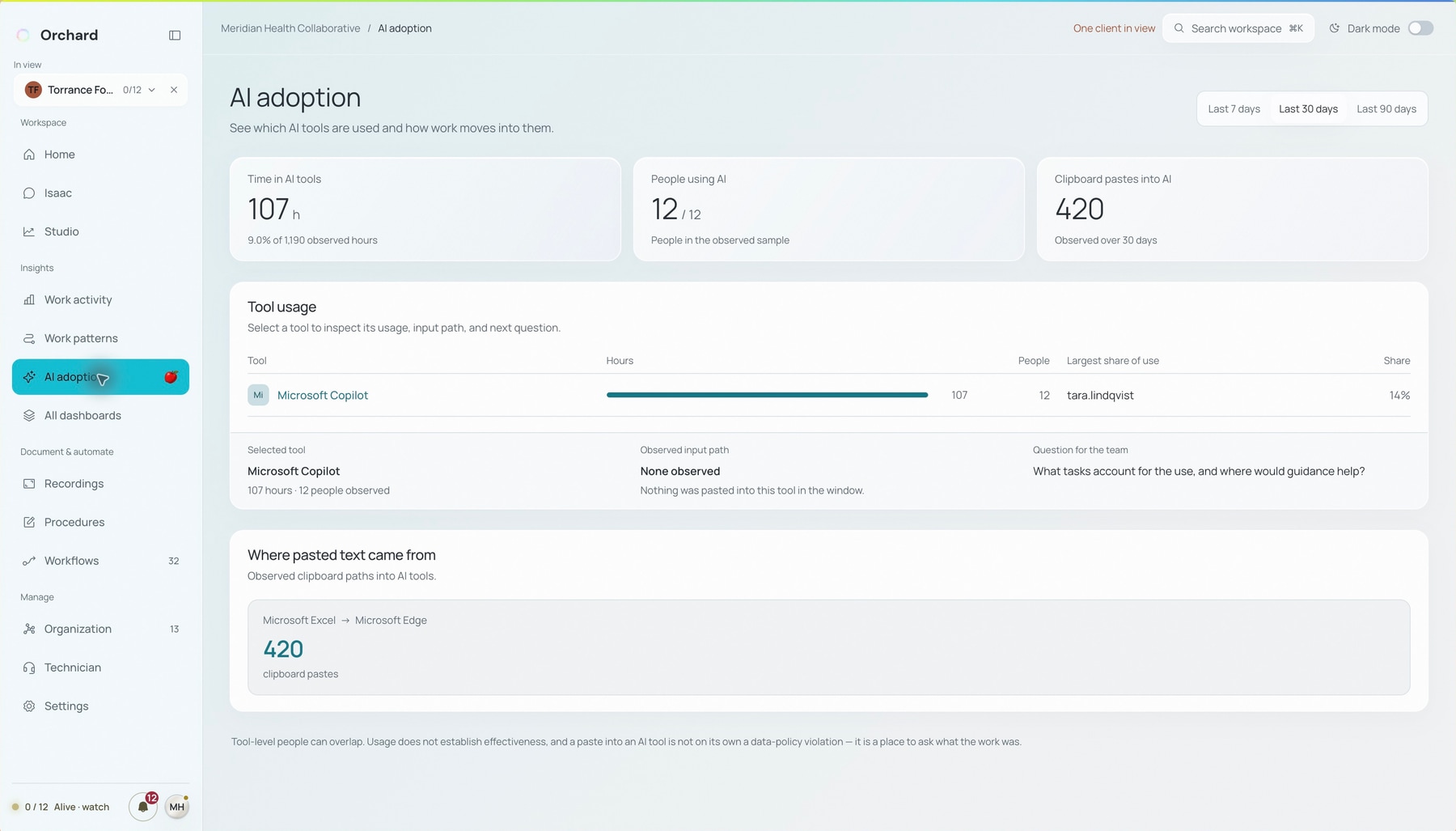1456x831 pixels.
Task: Click the apple badge on AI adoption
Action: click(171, 377)
